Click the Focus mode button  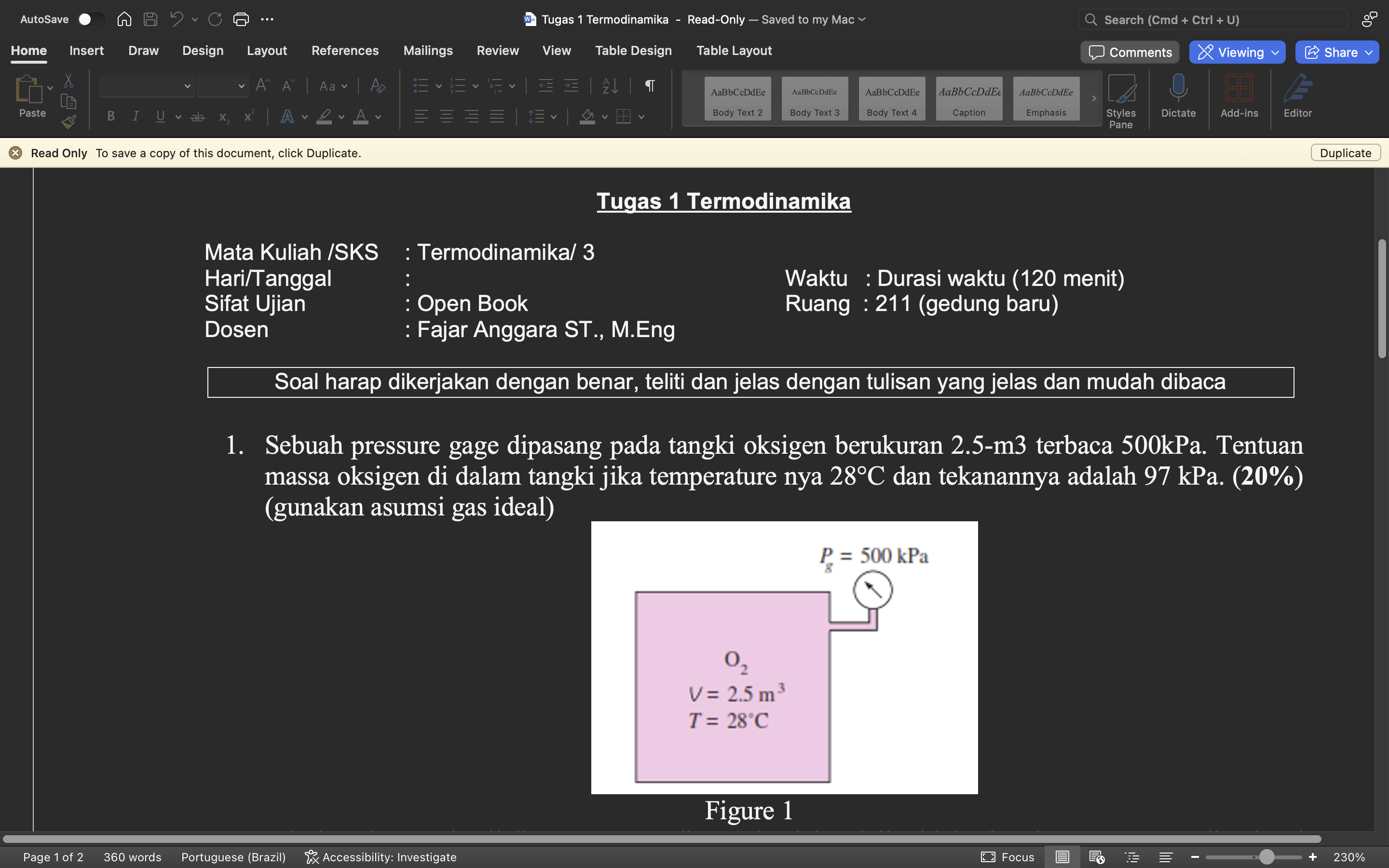(1008, 856)
